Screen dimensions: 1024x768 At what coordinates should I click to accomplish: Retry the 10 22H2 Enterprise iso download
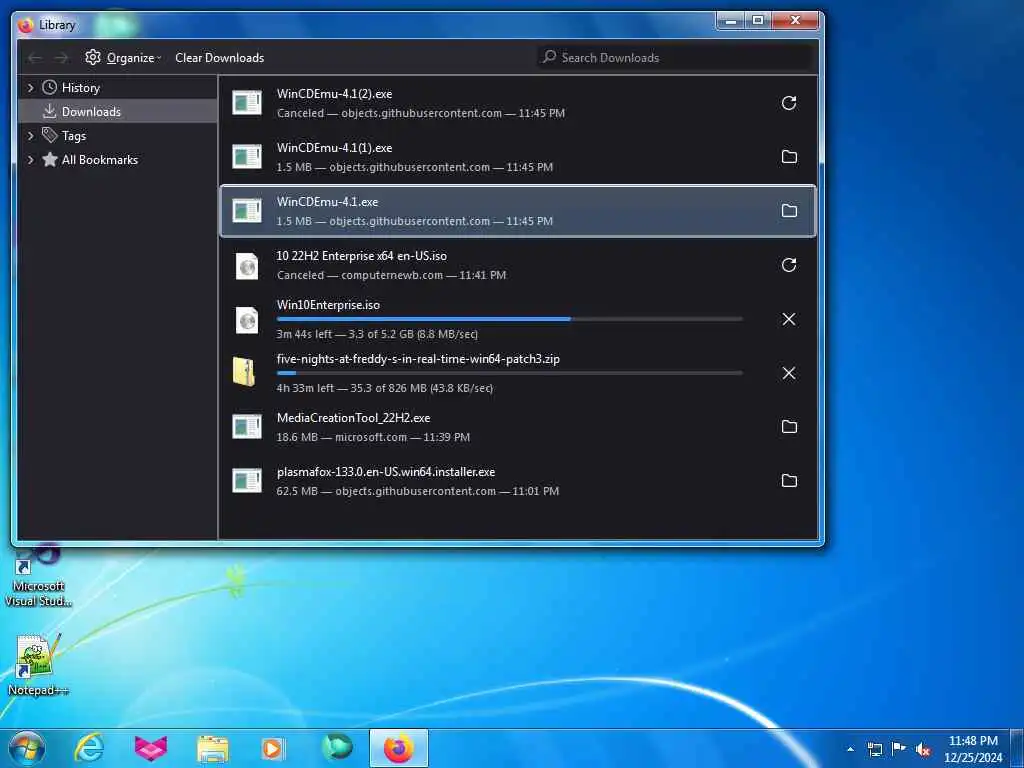point(788,264)
